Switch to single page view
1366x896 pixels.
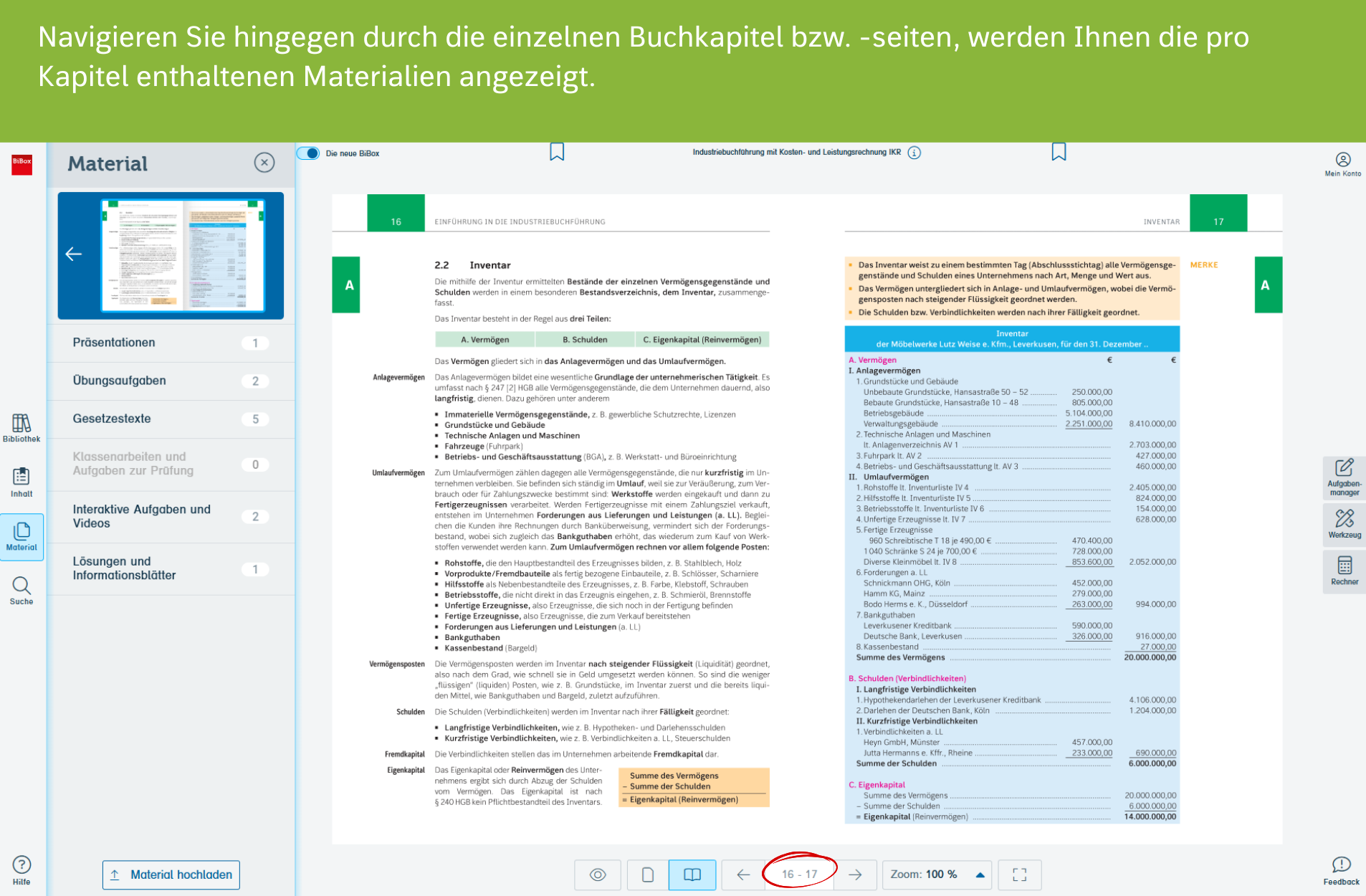tap(647, 874)
